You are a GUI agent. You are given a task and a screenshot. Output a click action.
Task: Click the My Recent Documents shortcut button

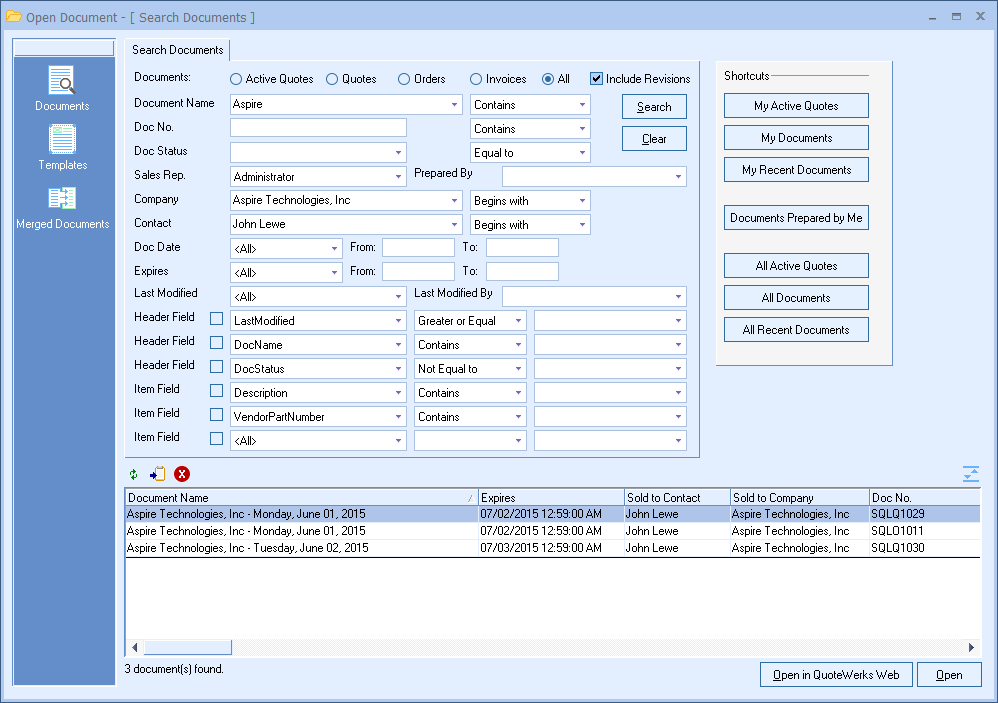tap(796, 170)
